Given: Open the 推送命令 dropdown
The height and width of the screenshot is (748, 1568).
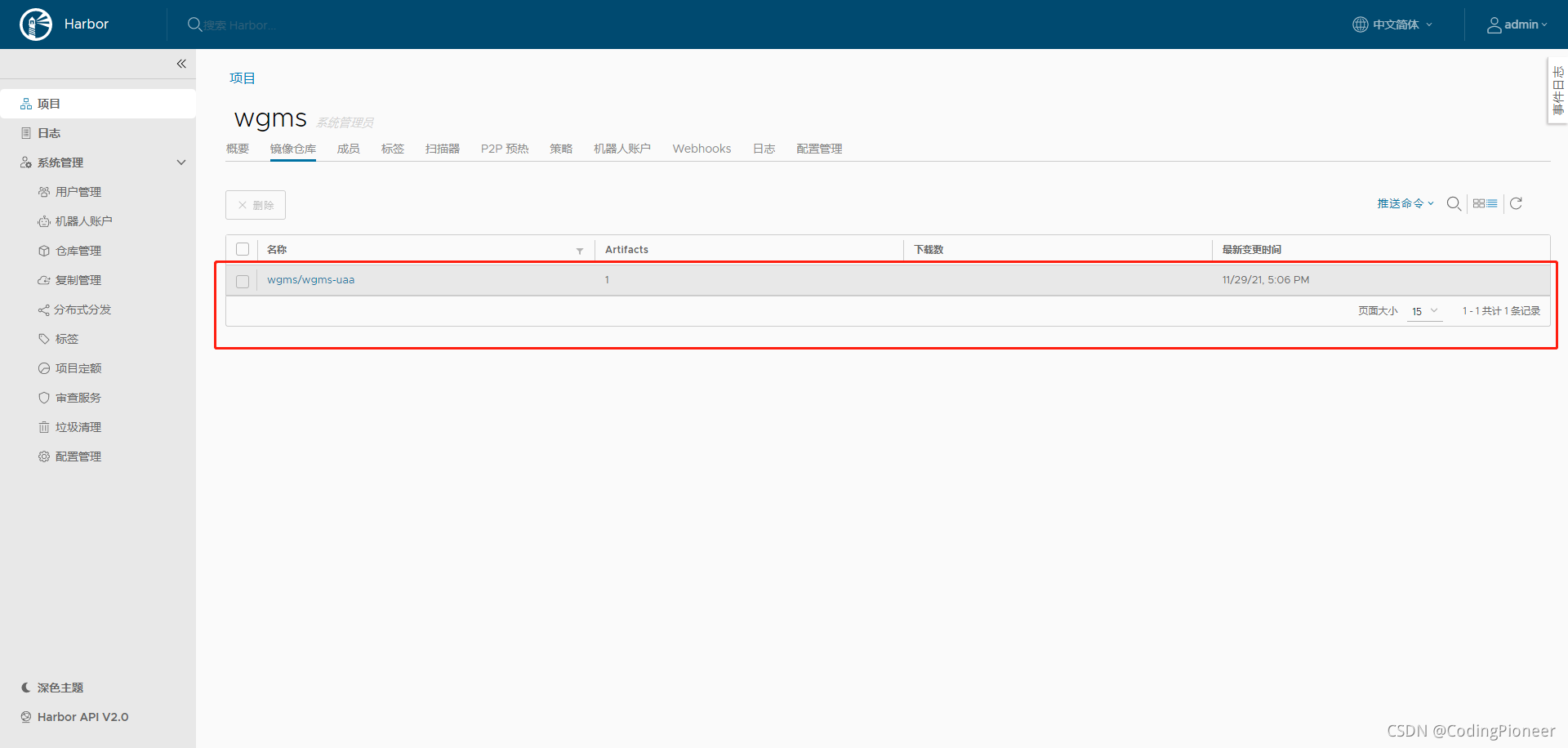Looking at the screenshot, I should pyautogui.click(x=1405, y=203).
